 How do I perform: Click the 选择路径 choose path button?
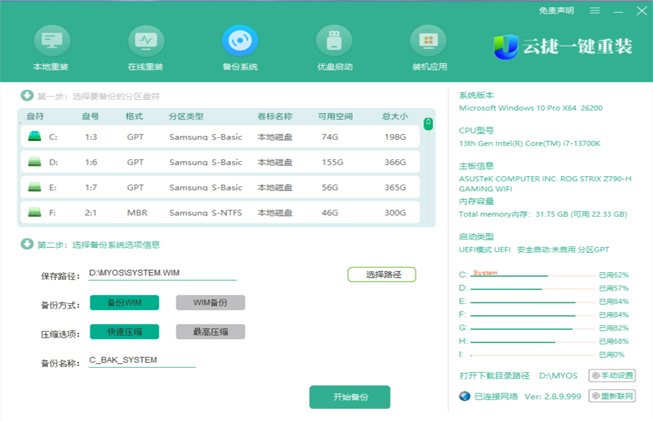pyautogui.click(x=381, y=274)
